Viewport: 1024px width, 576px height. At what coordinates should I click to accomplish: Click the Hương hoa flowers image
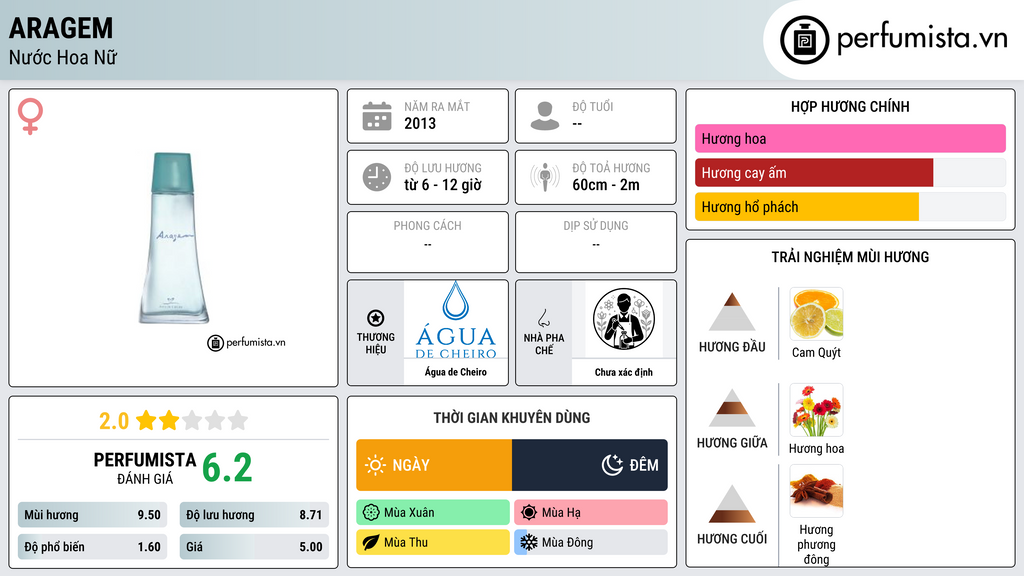[816, 410]
